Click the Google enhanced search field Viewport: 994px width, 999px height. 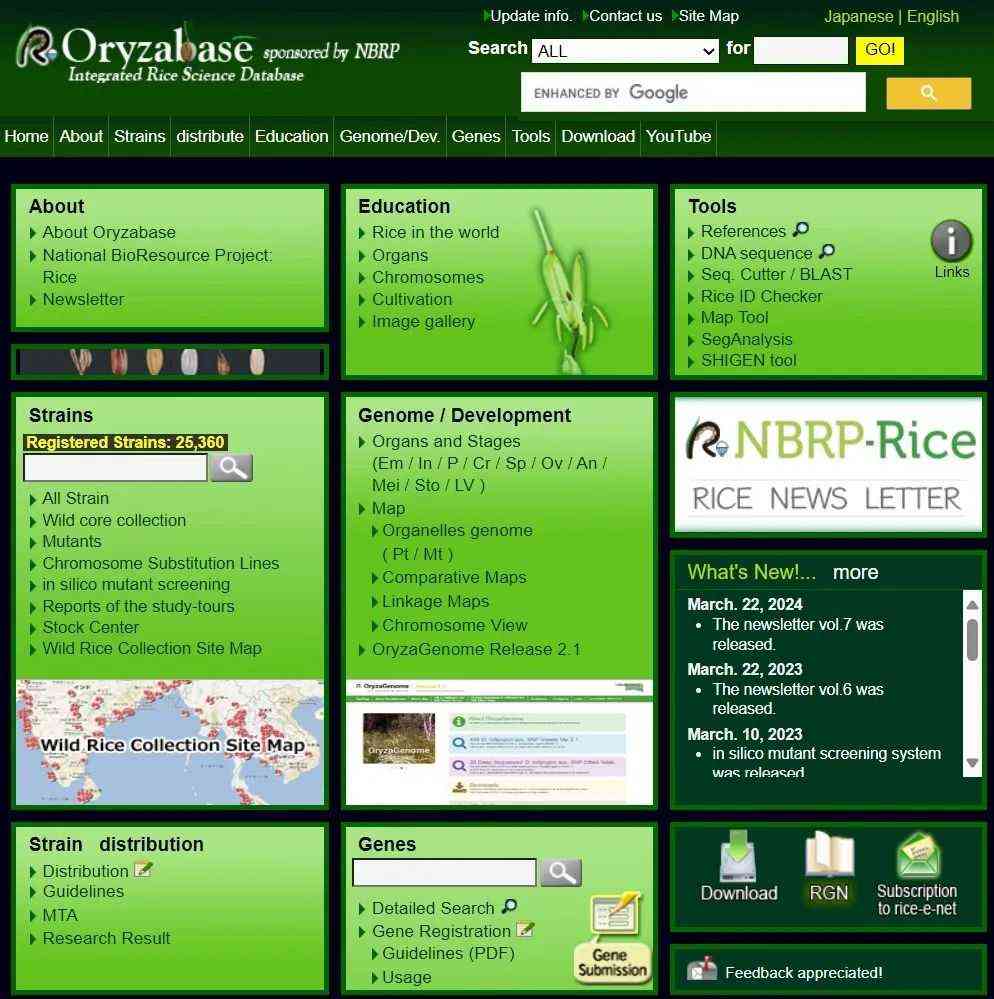[x=693, y=92]
